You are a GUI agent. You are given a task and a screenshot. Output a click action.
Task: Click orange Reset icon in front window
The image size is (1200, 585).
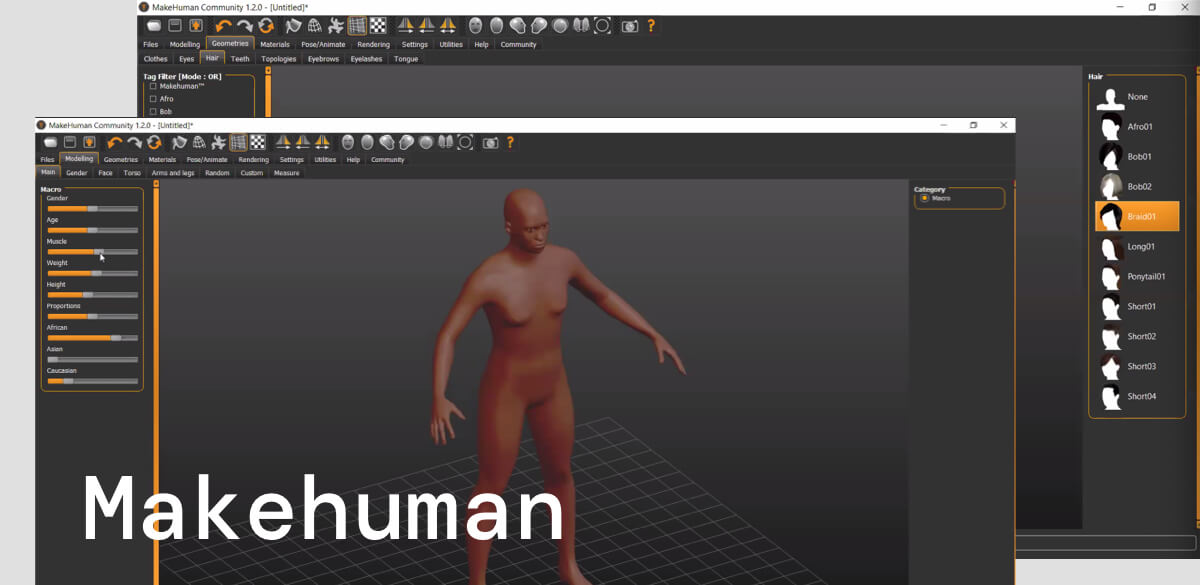154,143
